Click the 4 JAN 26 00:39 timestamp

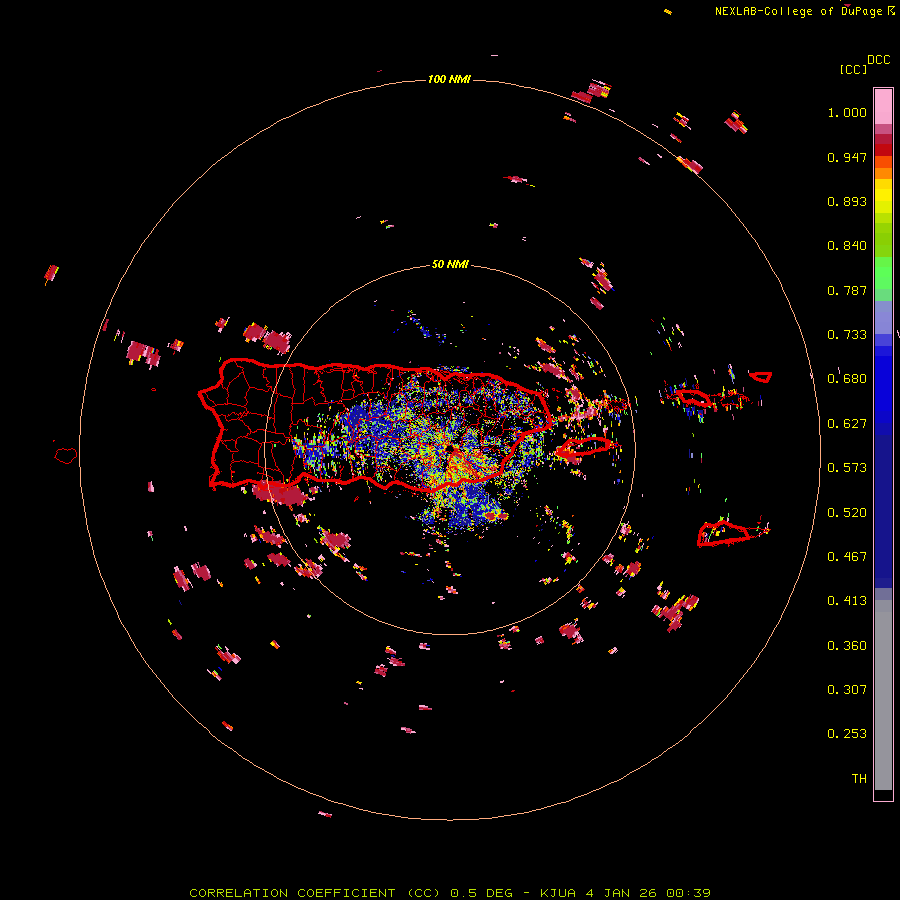coord(648,893)
